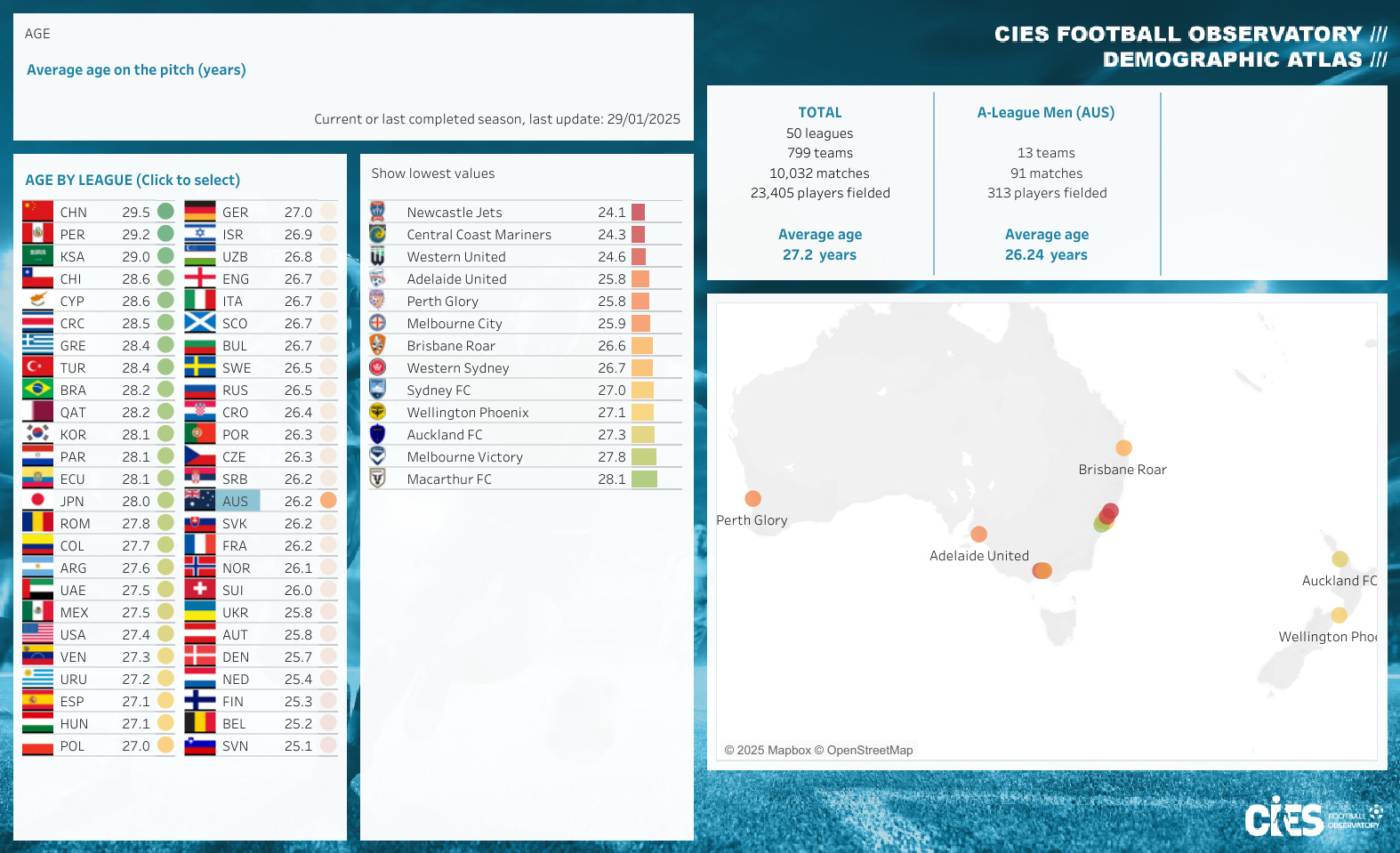Click the Melbourne City club crest
This screenshot has width=1400, height=853.
[x=377, y=323]
